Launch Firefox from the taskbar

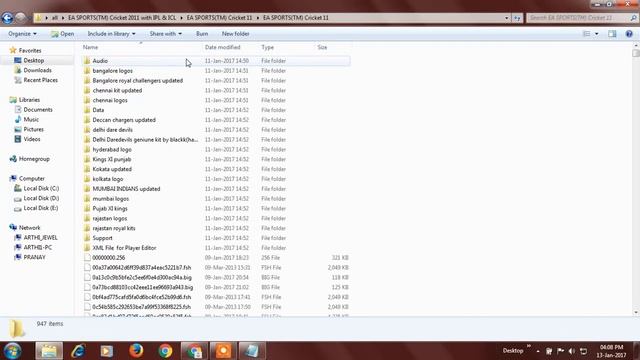coord(136,351)
